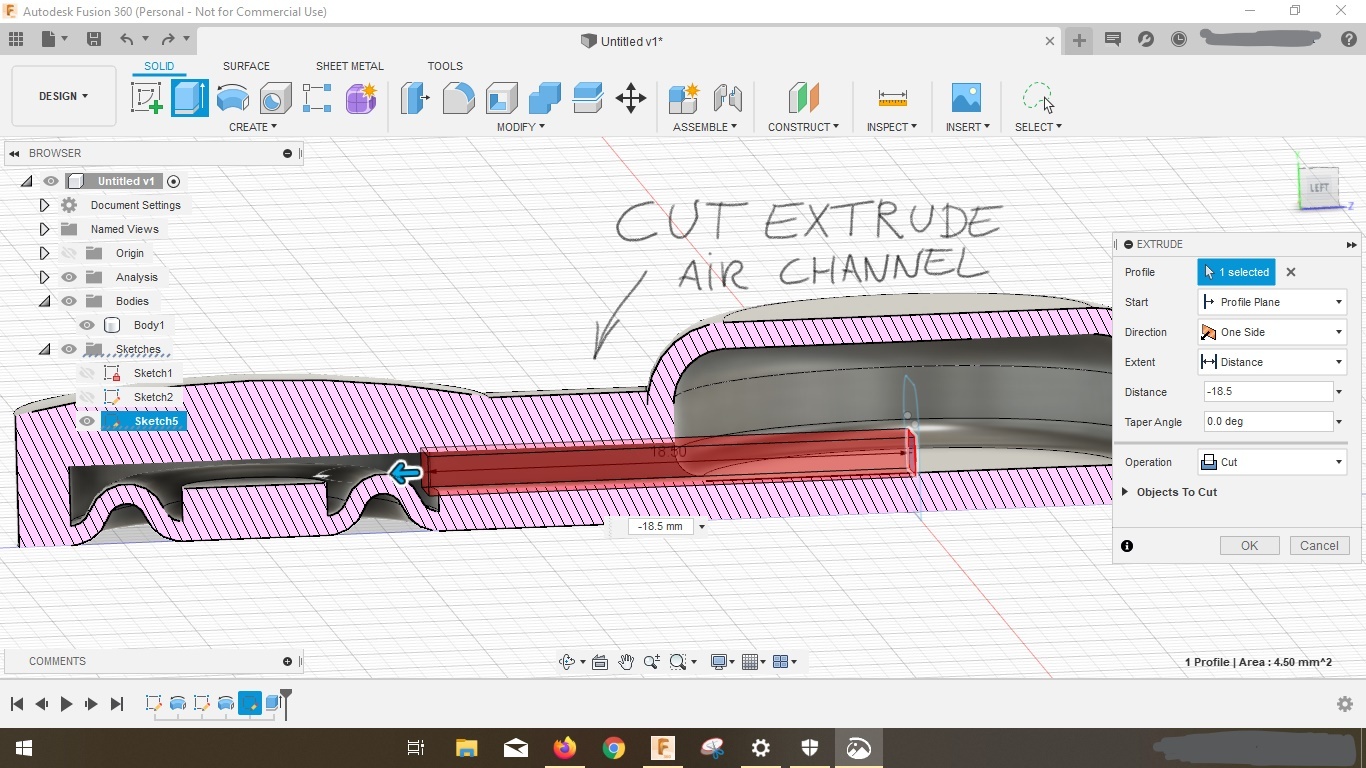Screen dimensions: 1366x768
Task: Select the Joint tool
Action: coord(728,98)
